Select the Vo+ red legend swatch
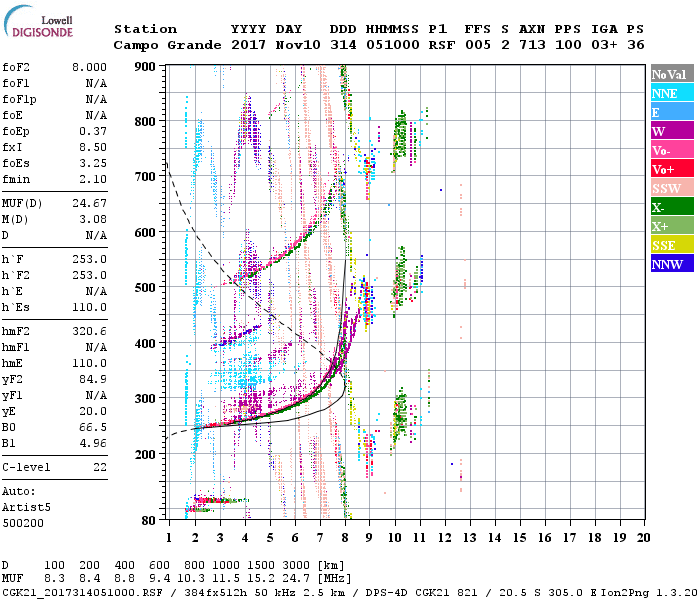700x600 pixels. pos(671,169)
